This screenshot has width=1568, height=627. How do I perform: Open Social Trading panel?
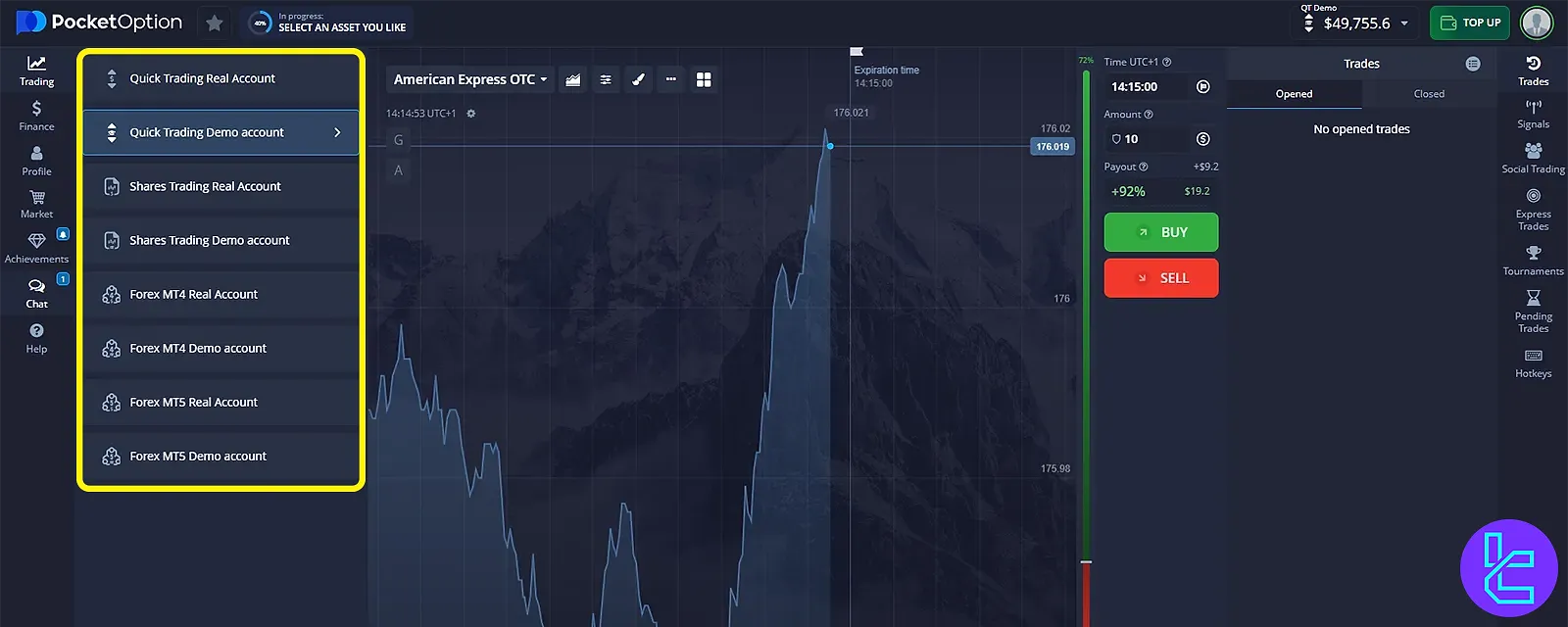point(1534,158)
